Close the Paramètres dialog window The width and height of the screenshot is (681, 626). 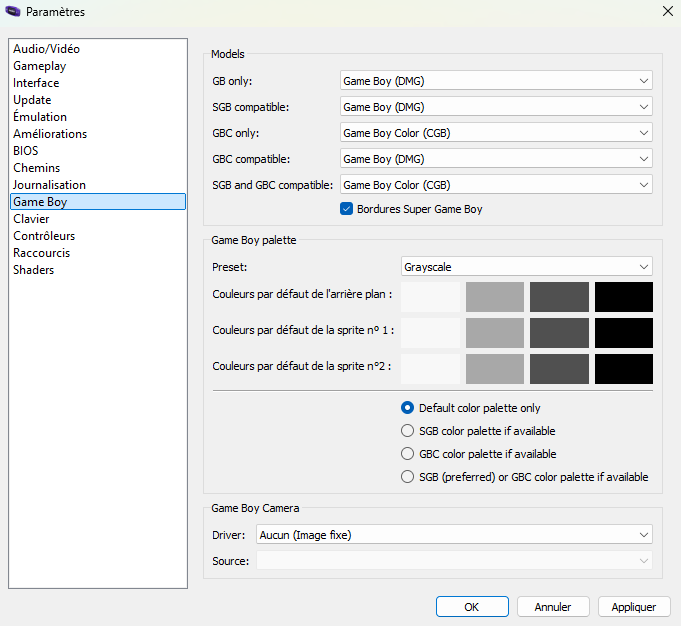click(x=667, y=11)
